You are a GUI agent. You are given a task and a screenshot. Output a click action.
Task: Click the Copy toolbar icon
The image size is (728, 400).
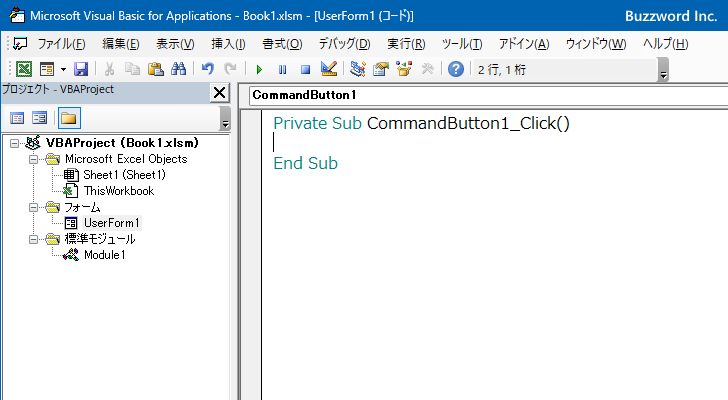[x=132, y=70]
